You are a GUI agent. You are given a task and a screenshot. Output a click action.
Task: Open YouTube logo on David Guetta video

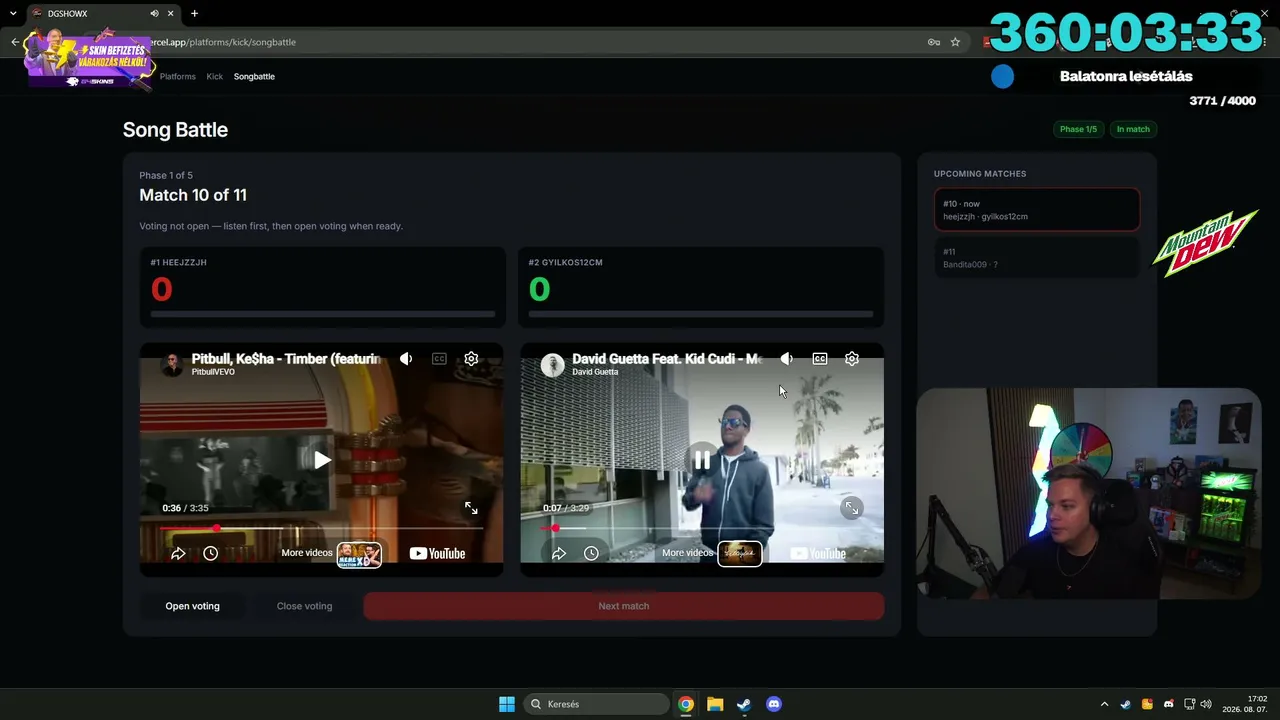click(x=818, y=553)
